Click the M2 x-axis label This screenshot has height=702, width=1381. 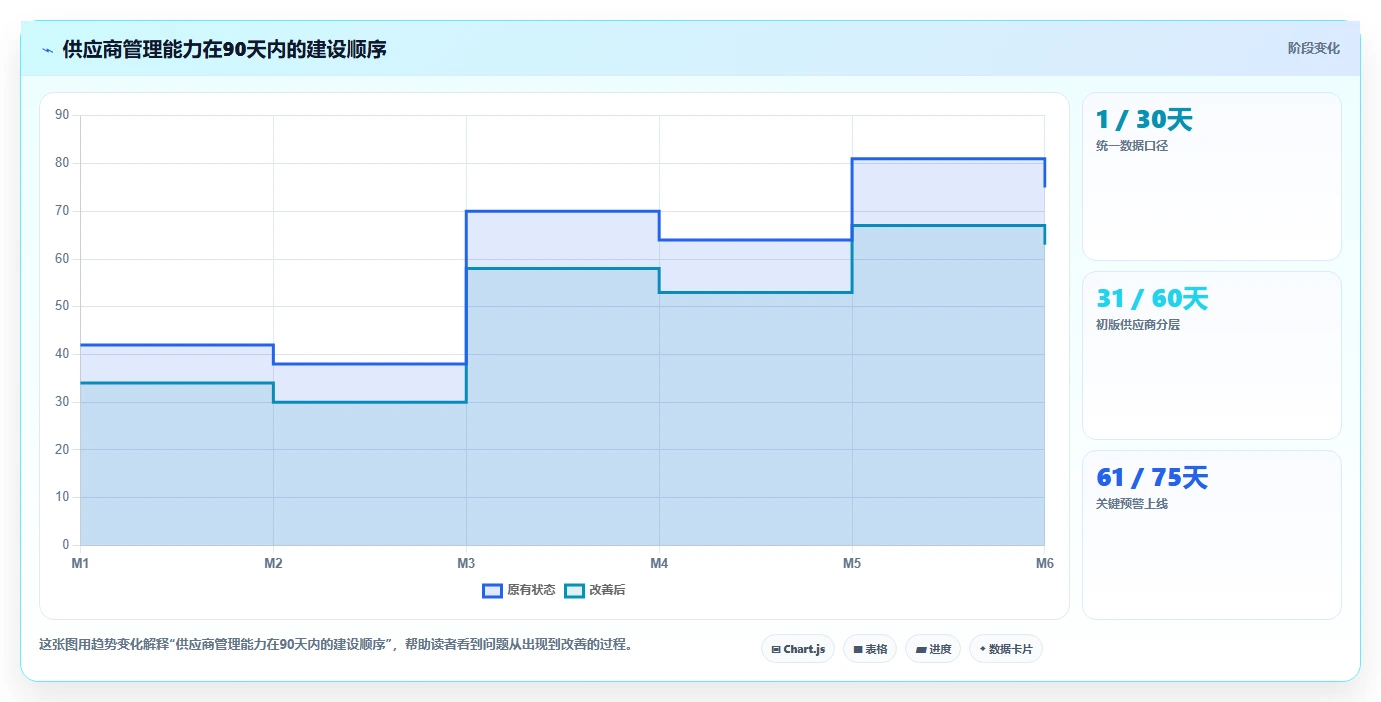click(273, 564)
